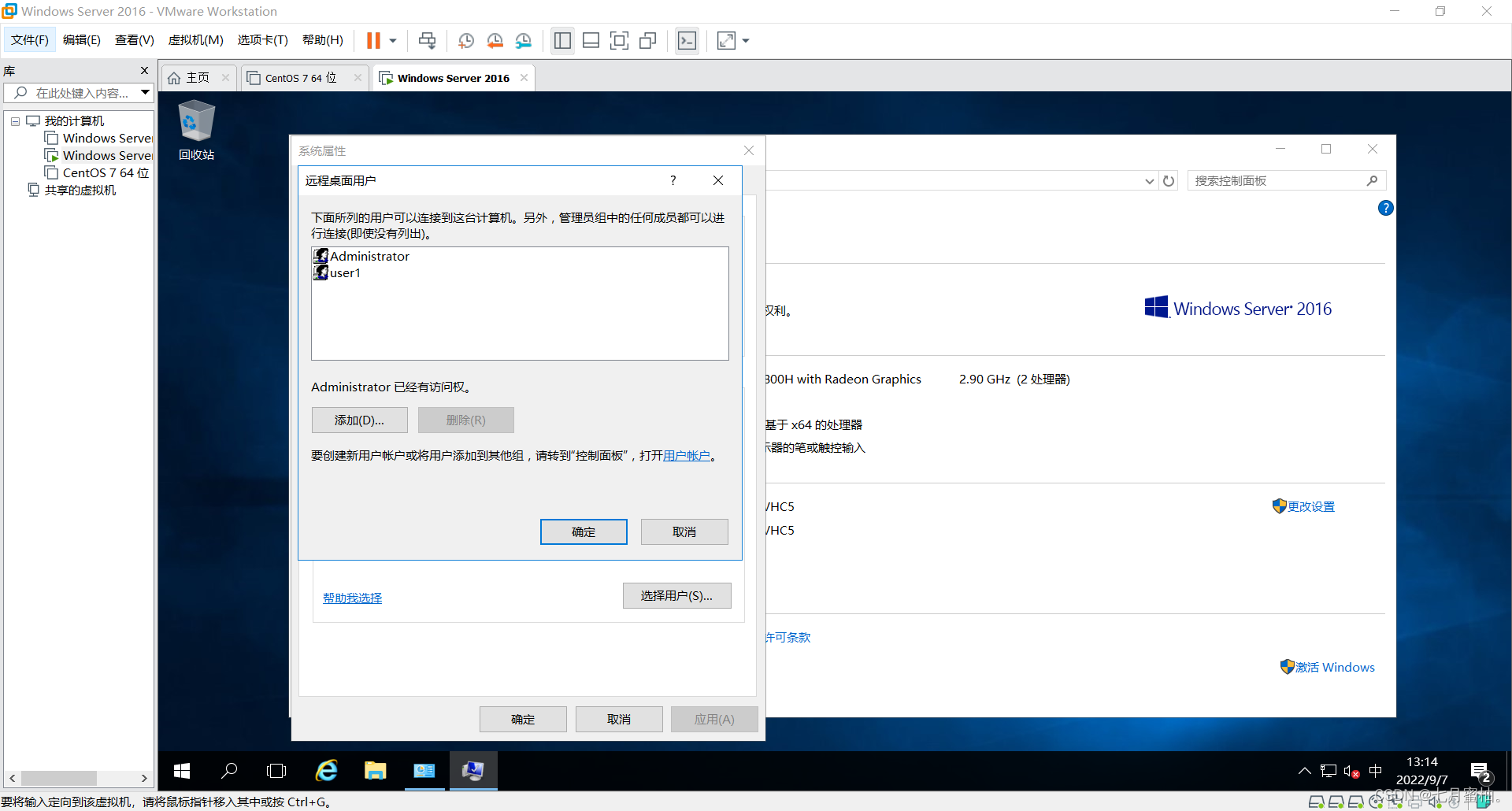Open the 查看(V) menu
Screen dimensions: 1512x811
pyautogui.click(x=135, y=40)
